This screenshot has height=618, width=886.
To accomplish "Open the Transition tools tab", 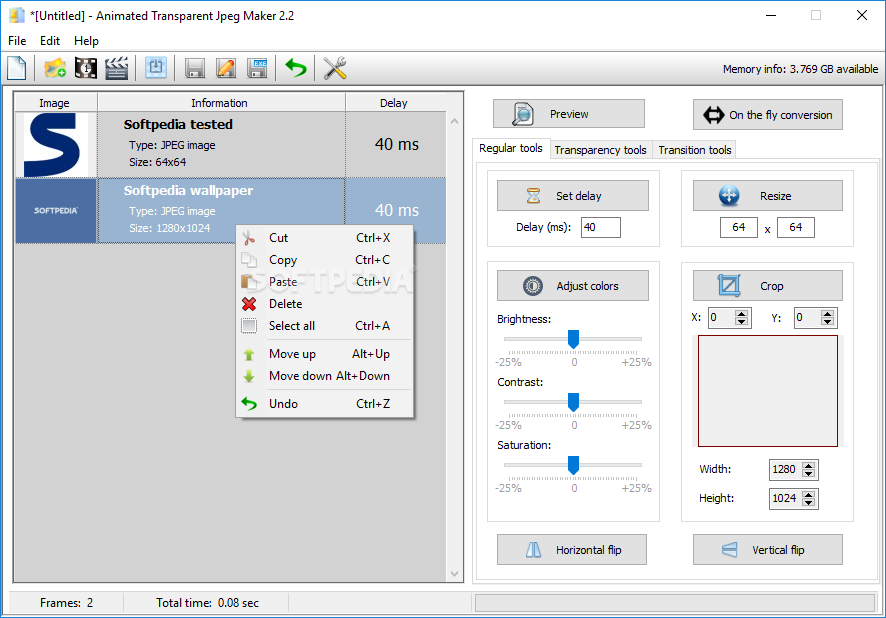I will [x=694, y=149].
